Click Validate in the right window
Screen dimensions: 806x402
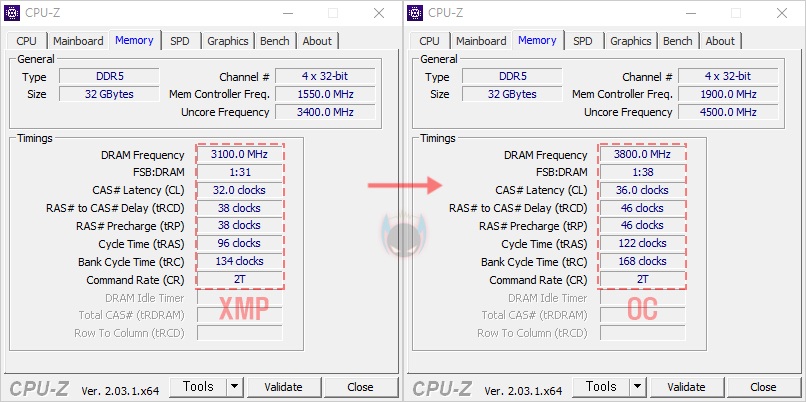(686, 387)
